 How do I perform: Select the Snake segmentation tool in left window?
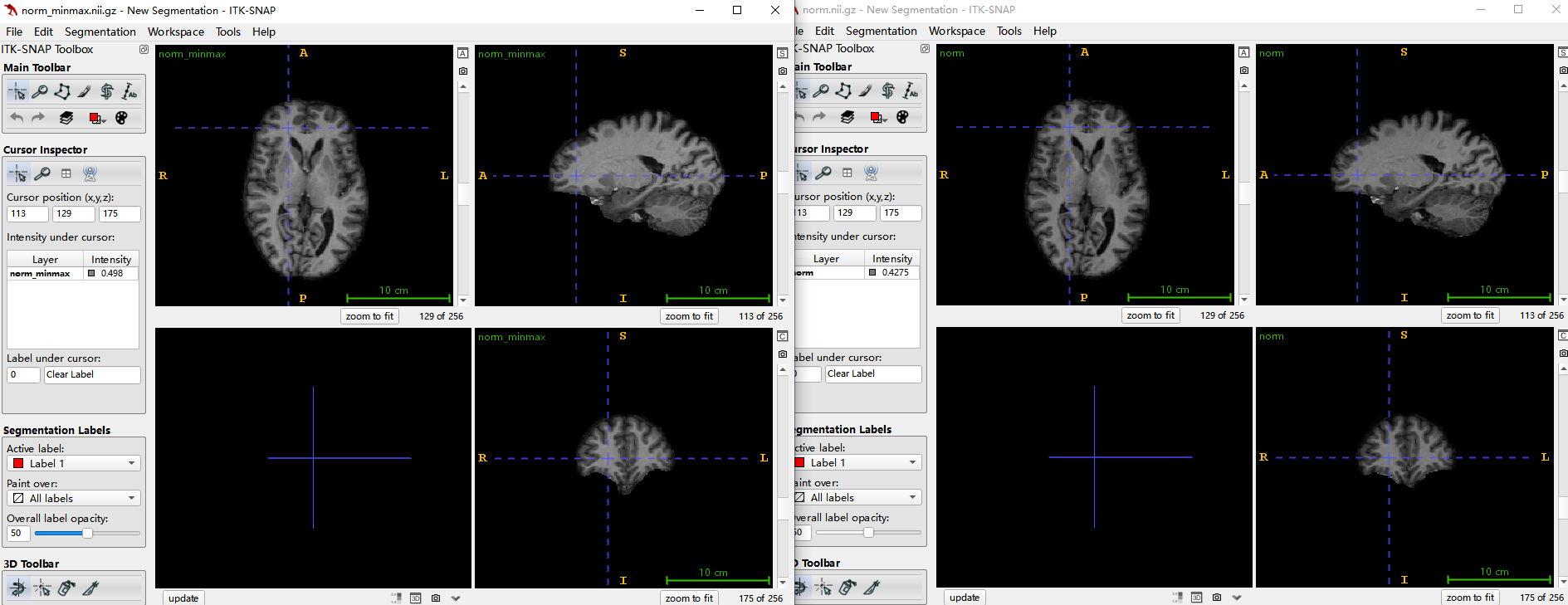coord(107,92)
